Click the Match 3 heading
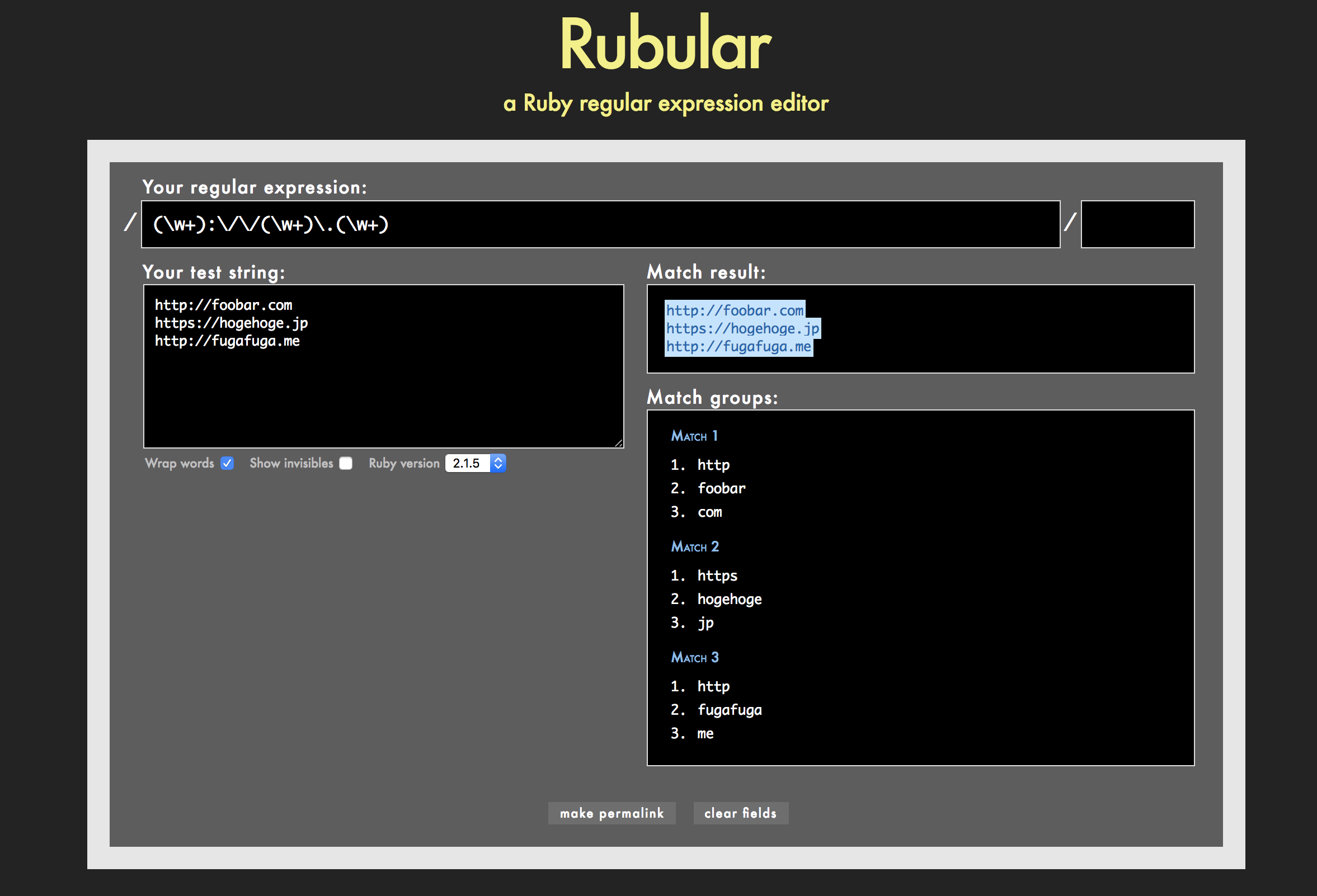Screen dimensions: 1317x896 695,657
